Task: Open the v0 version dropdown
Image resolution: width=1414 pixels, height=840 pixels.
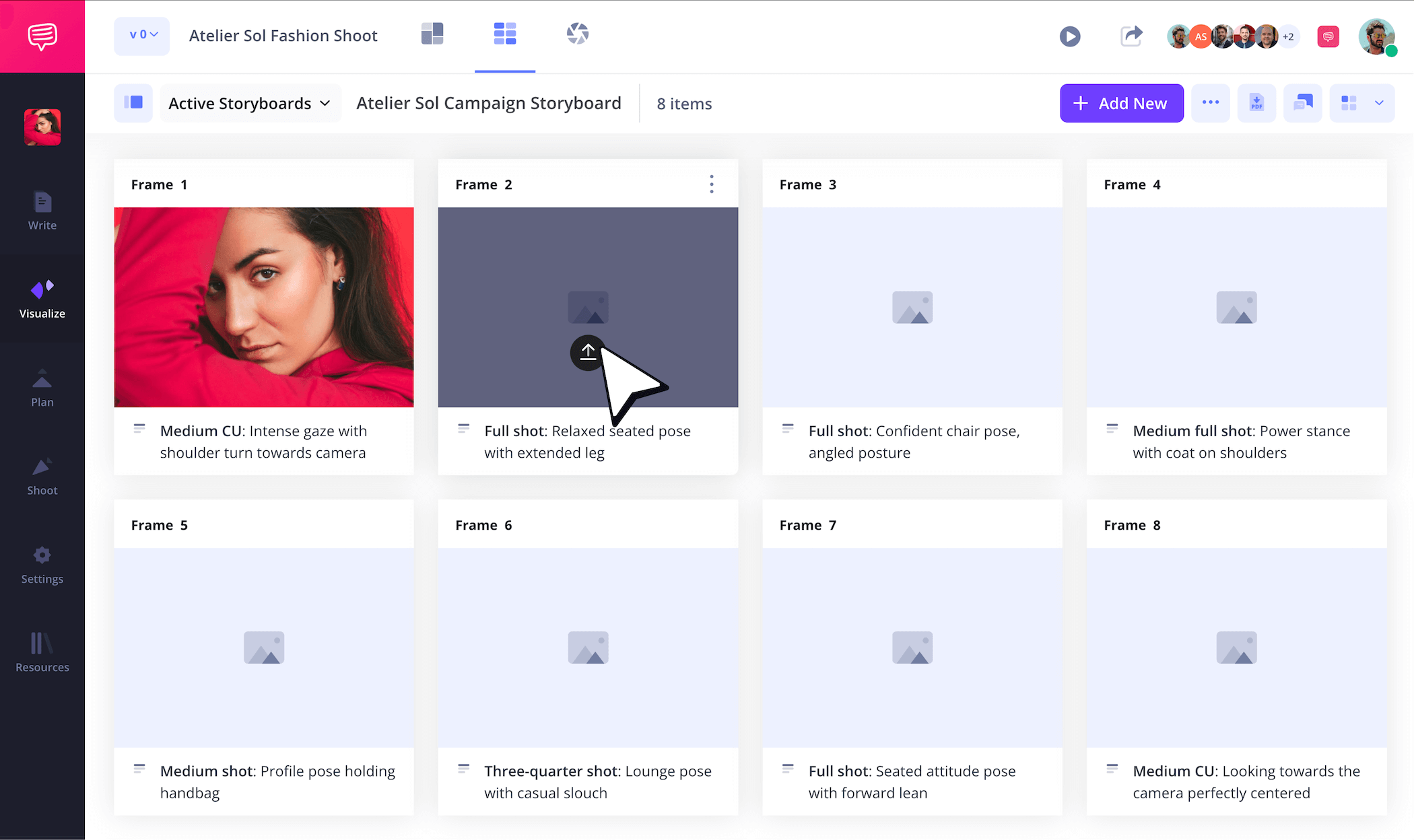Action: pos(141,36)
